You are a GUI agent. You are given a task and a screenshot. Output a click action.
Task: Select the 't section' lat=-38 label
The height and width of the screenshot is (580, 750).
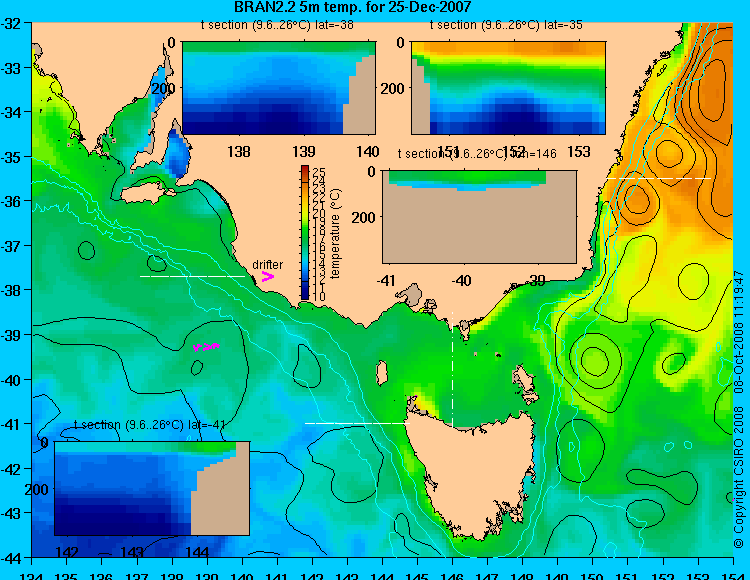click(x=277, y=25)
